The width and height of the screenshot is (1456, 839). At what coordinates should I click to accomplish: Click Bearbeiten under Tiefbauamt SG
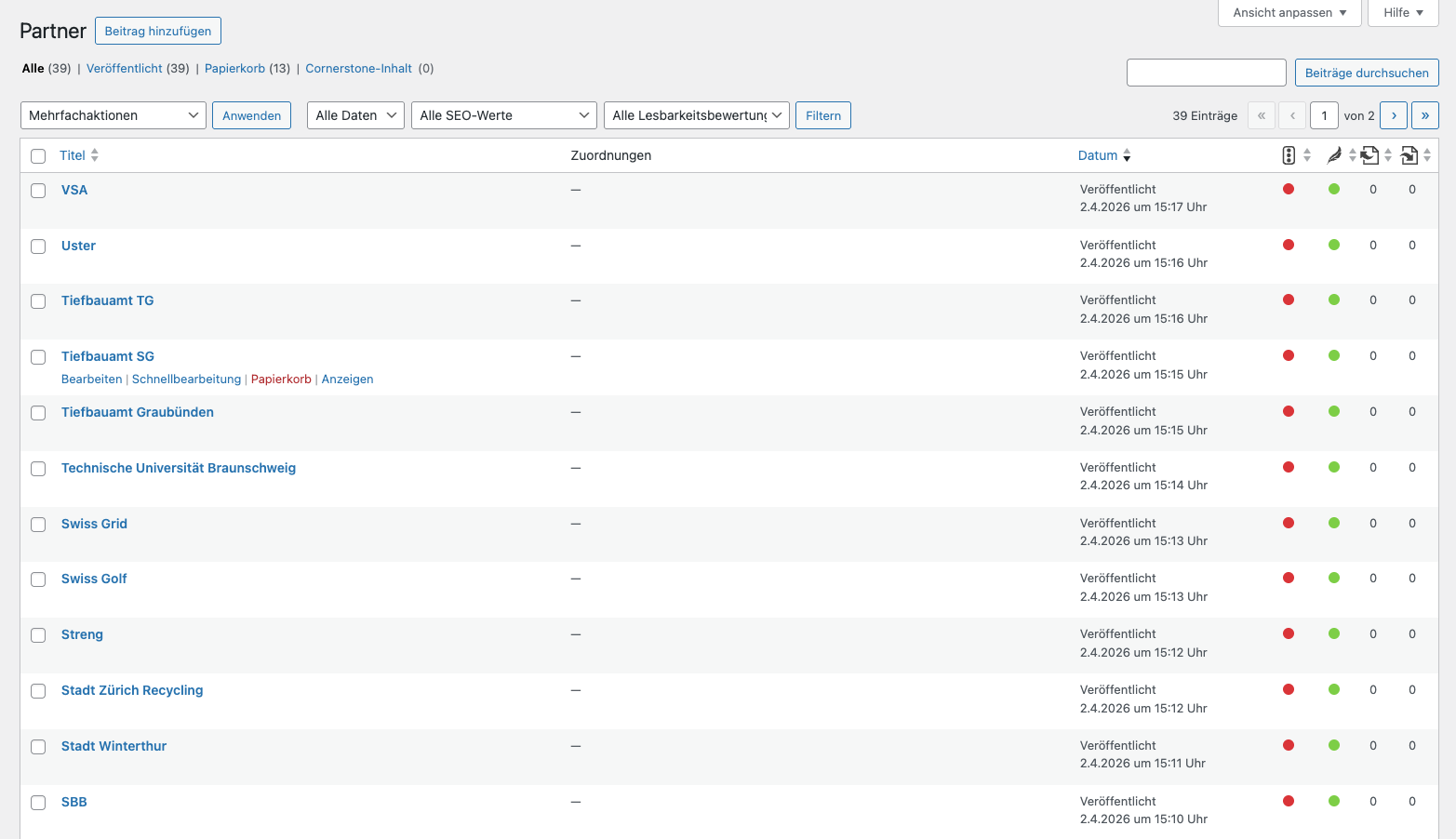click(x=91, y=379)
